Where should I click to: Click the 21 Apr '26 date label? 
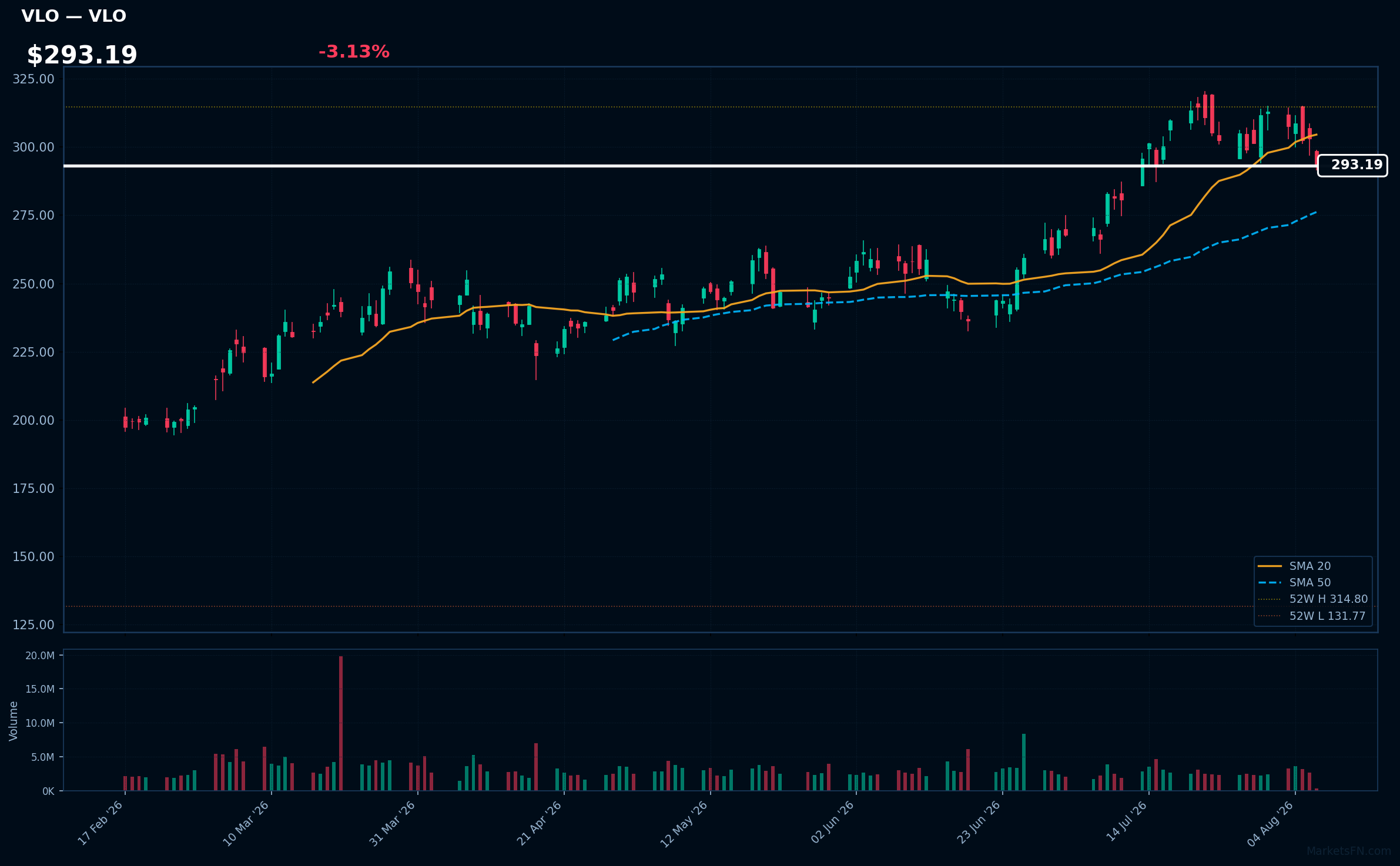pos(540,823)
